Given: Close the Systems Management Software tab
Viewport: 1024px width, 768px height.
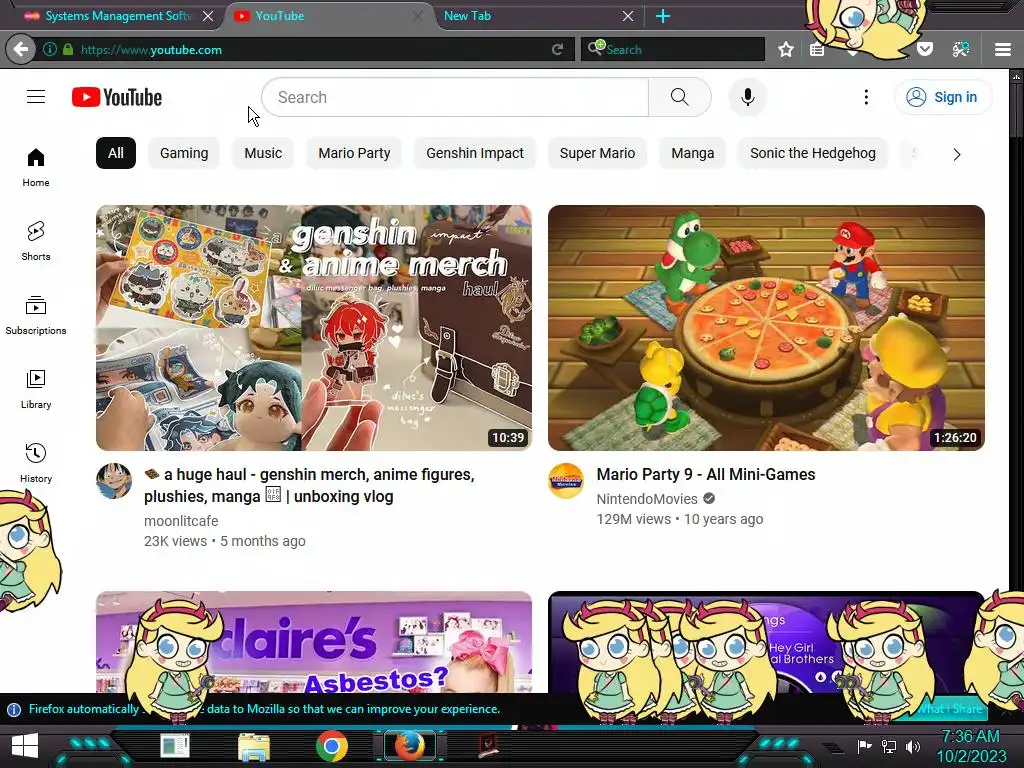Looking at the screenshot, I should [208, 16].
